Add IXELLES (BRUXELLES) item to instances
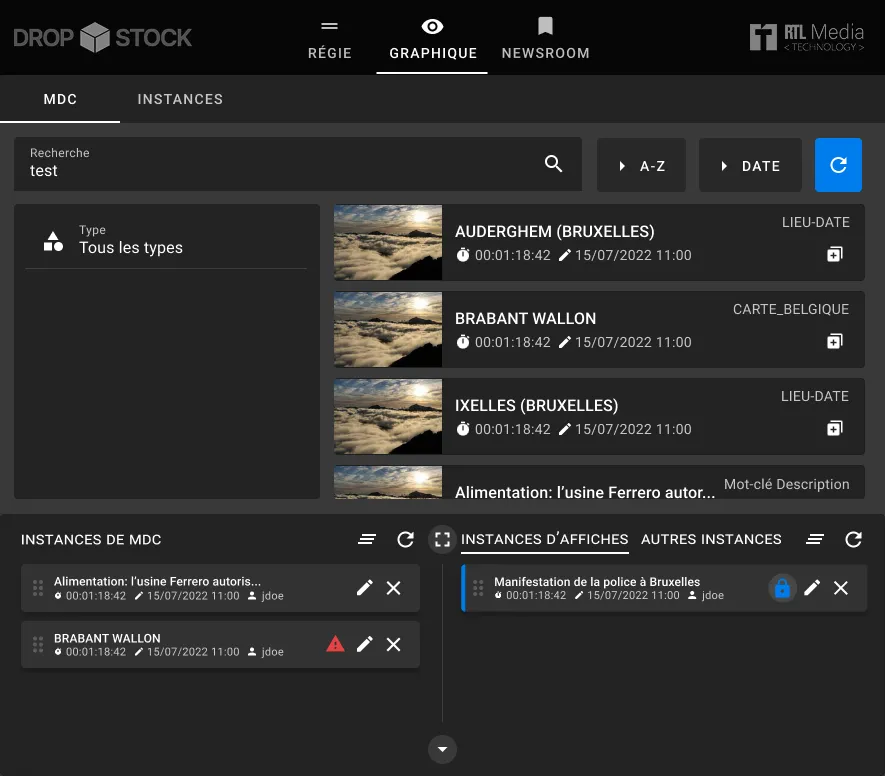 834,429
